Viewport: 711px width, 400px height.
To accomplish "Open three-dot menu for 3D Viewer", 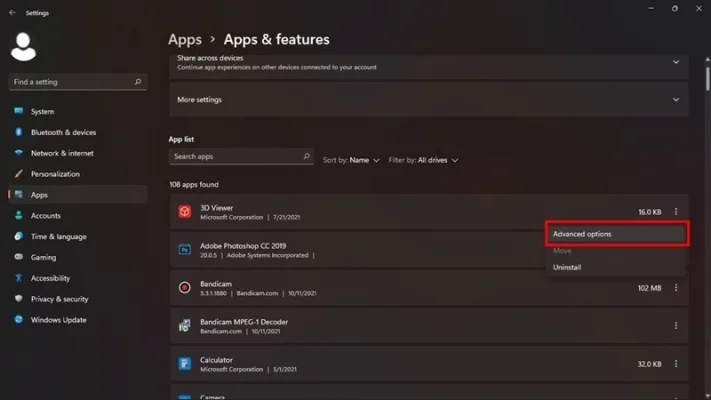I will coord(676,212).
